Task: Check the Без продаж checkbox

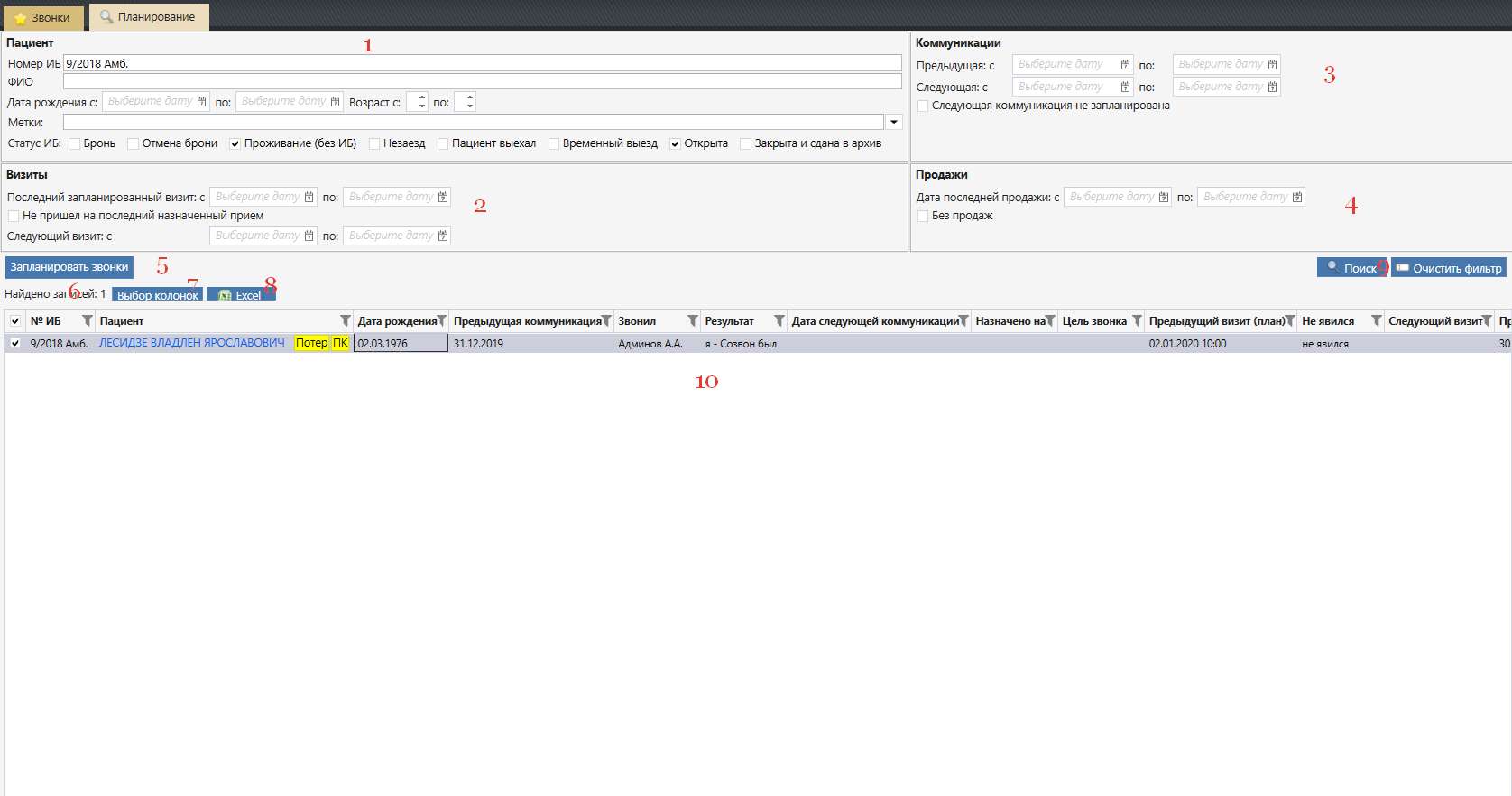Action: tap(923, 216)
